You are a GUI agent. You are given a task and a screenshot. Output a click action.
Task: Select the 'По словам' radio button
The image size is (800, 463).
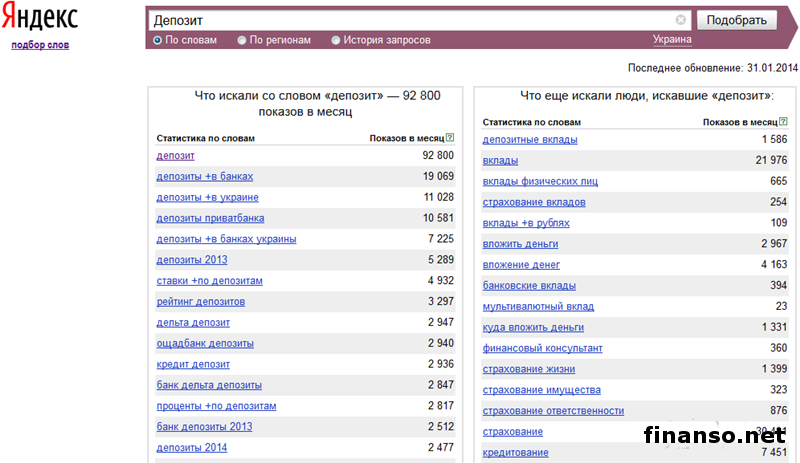tap(158, 40)
